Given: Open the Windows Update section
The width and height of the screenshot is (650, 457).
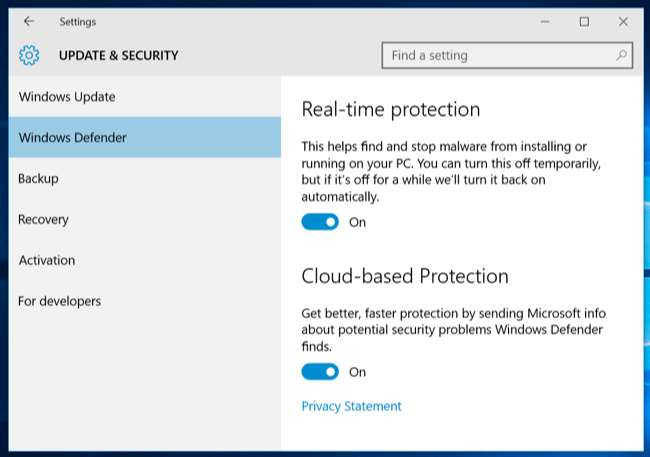Looking at the screenshot, I should point(67,97).
